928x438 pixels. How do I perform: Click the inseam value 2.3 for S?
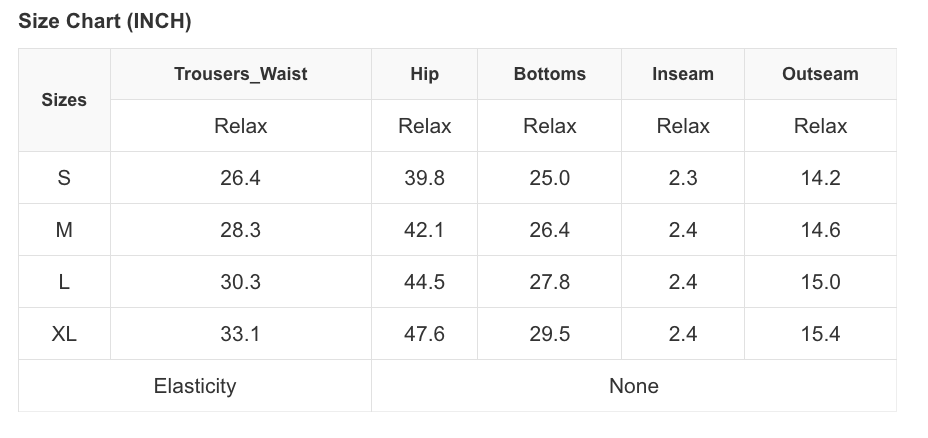click(x=683, y=178)
